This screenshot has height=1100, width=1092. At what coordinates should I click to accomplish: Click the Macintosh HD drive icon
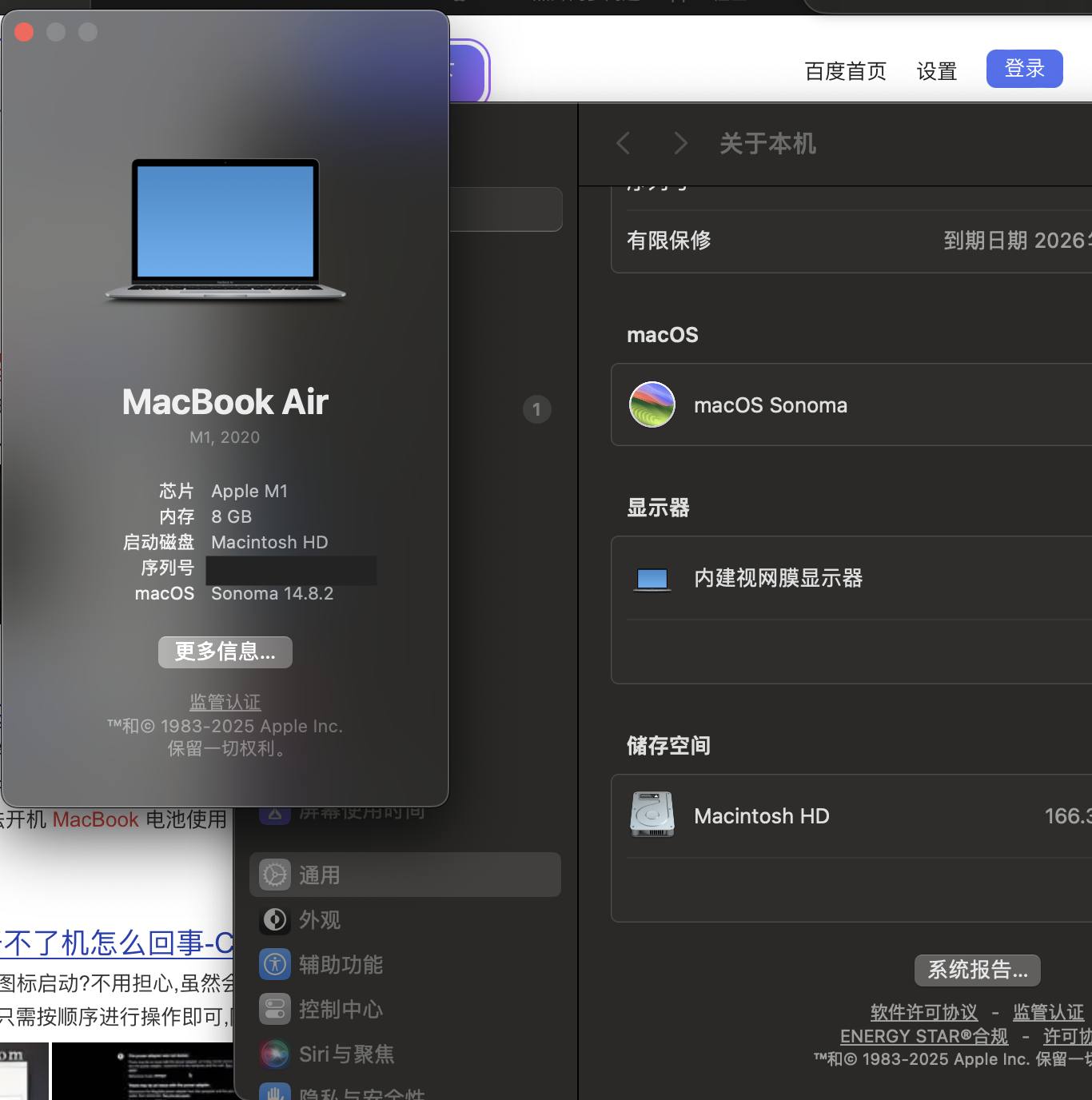point(652,815)
